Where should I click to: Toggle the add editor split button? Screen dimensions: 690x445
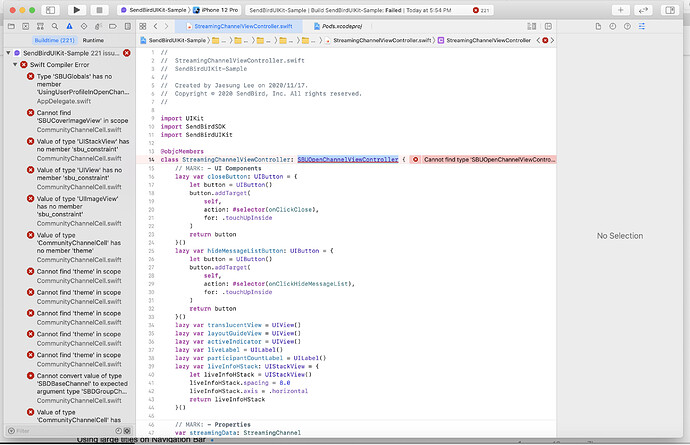546,24
